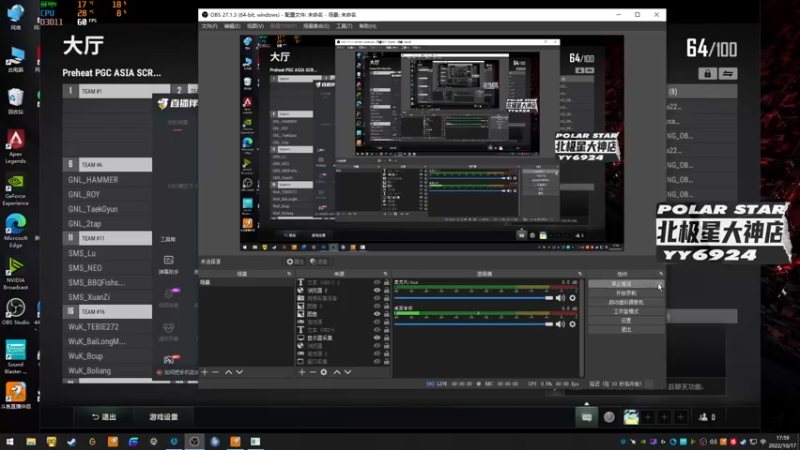Viewport: 800px width, 450px height.
Task: Click the lobby swap arrows icon below 64/100
Action: coord(728,74)
